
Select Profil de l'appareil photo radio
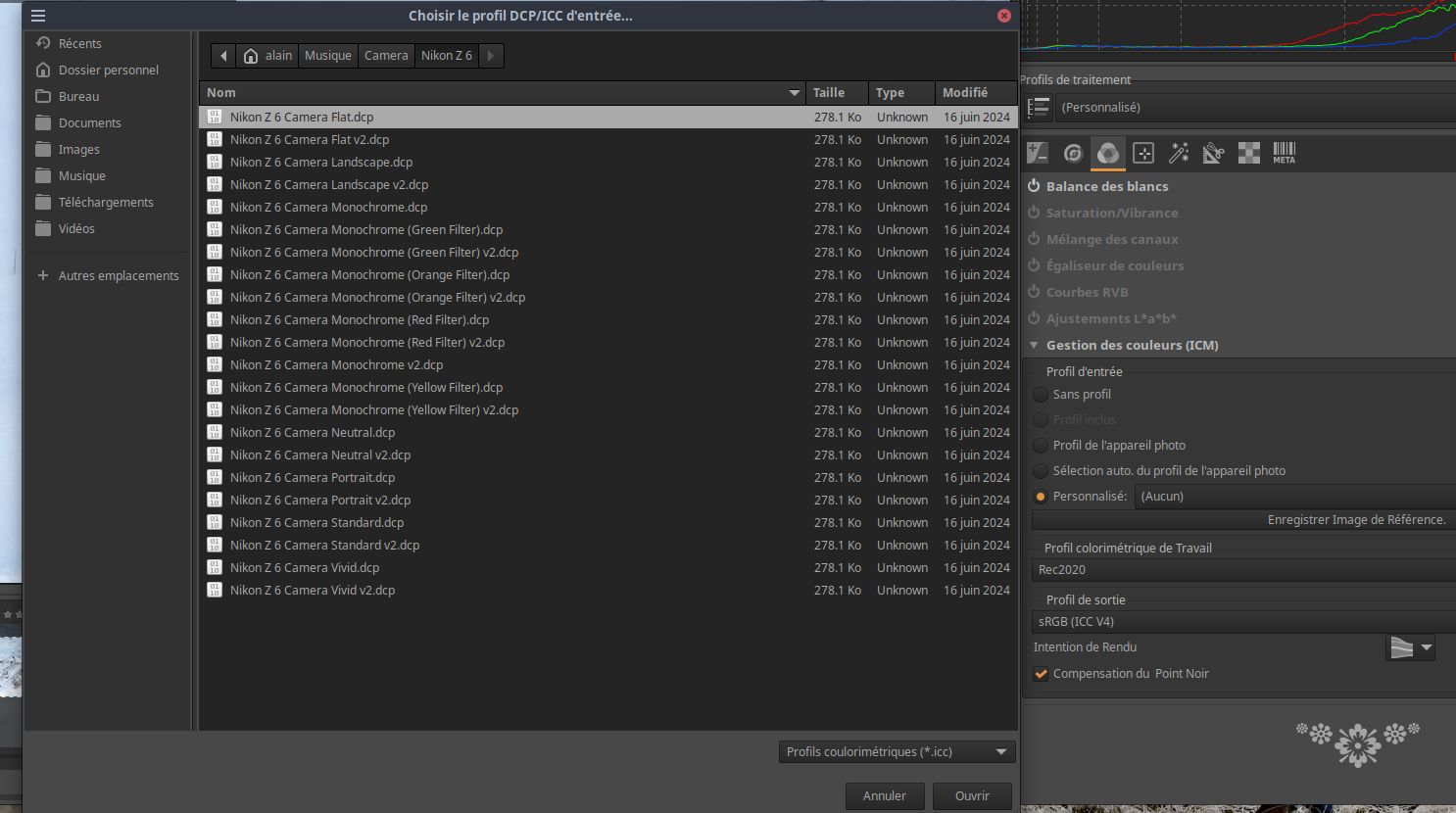coord(1041,445)
